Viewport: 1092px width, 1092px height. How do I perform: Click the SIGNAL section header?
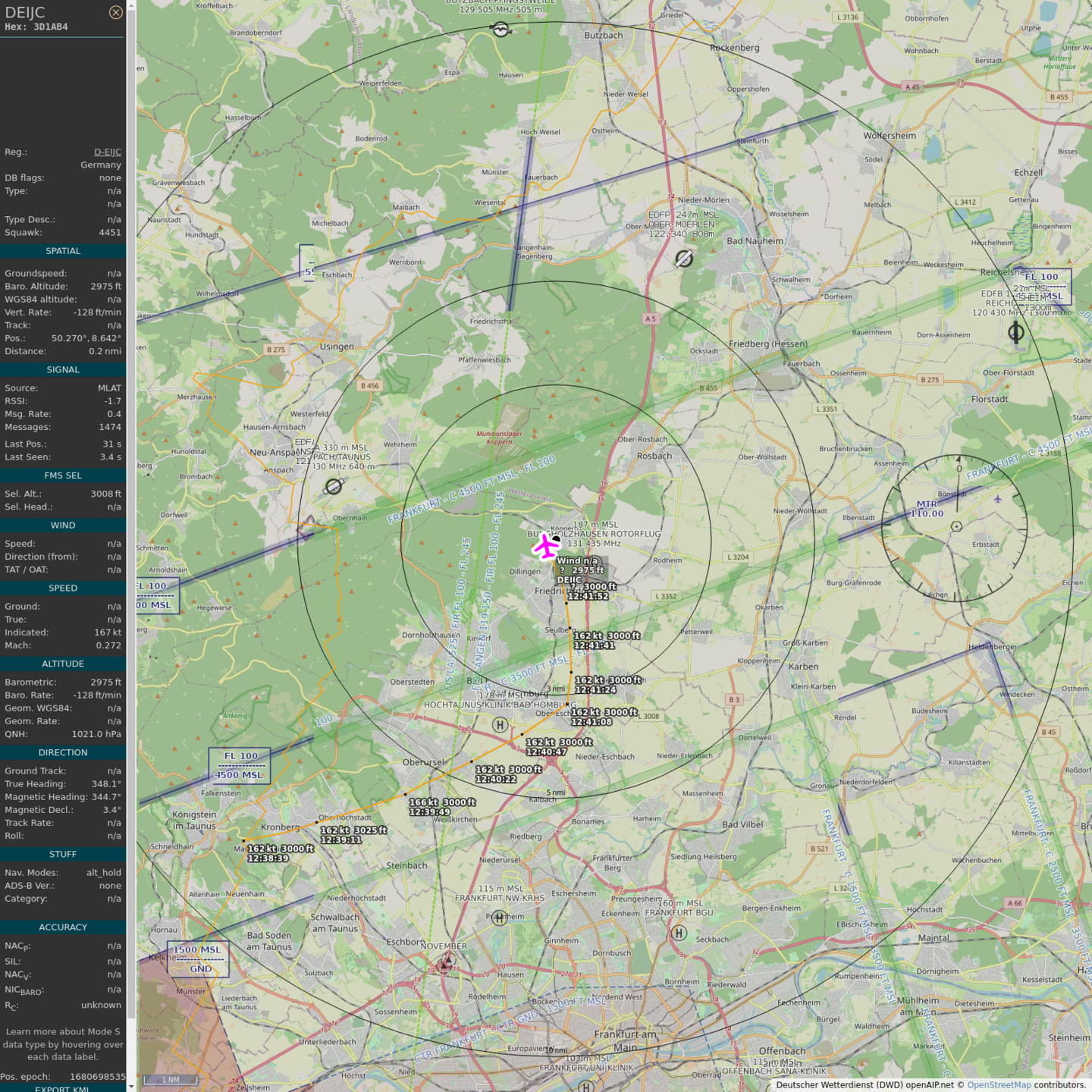coord(63,369)
